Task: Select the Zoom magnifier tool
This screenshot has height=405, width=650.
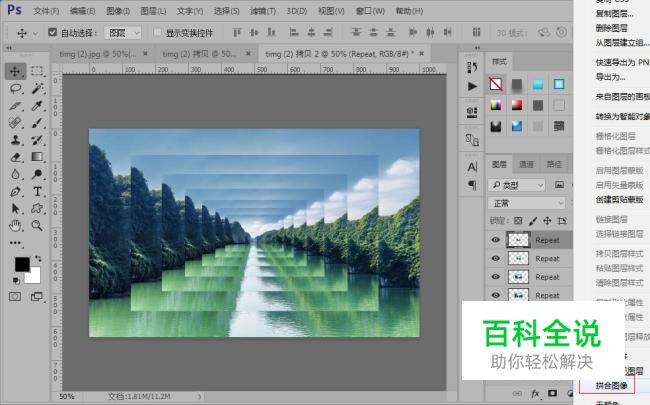Action: pos(38,226)
